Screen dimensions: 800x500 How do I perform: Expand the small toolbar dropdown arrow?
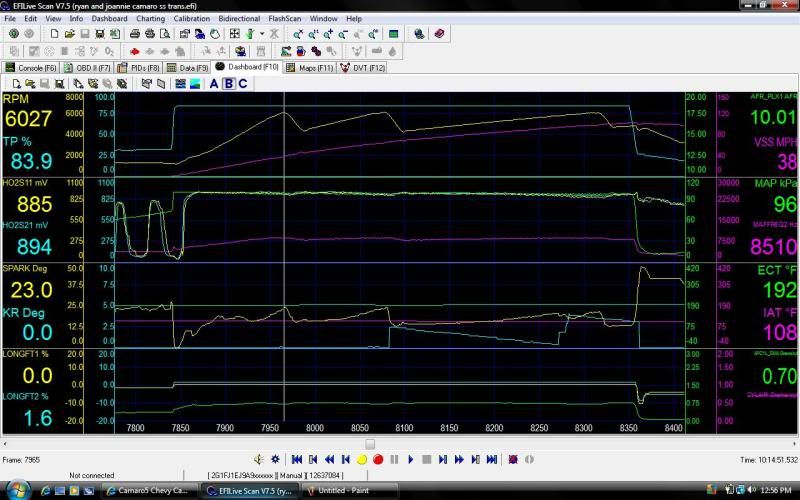(262, 33)
